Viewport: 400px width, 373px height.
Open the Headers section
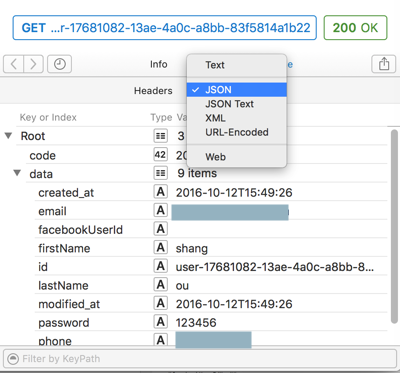[153, 91]
